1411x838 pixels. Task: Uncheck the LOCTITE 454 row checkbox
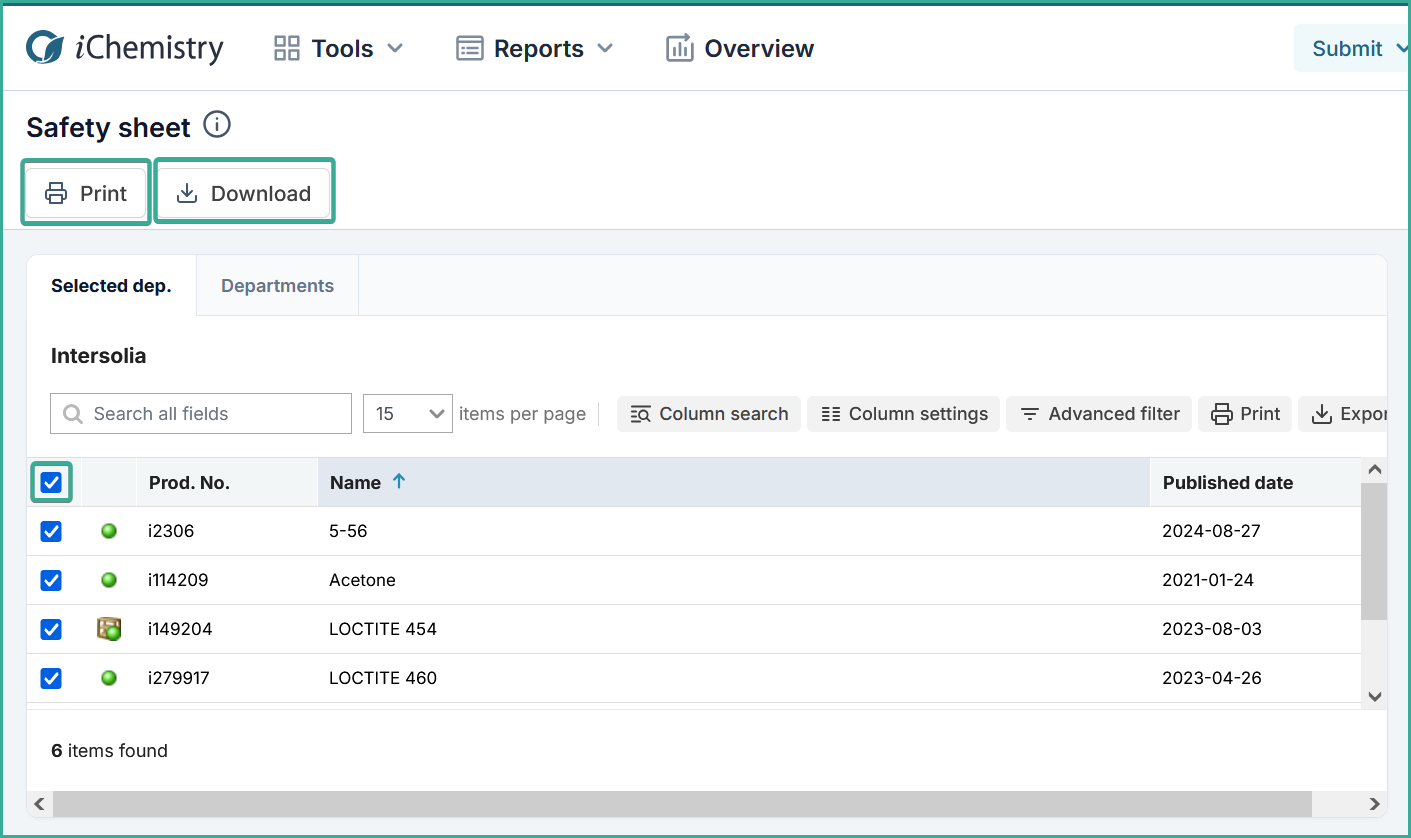point(51,629)
